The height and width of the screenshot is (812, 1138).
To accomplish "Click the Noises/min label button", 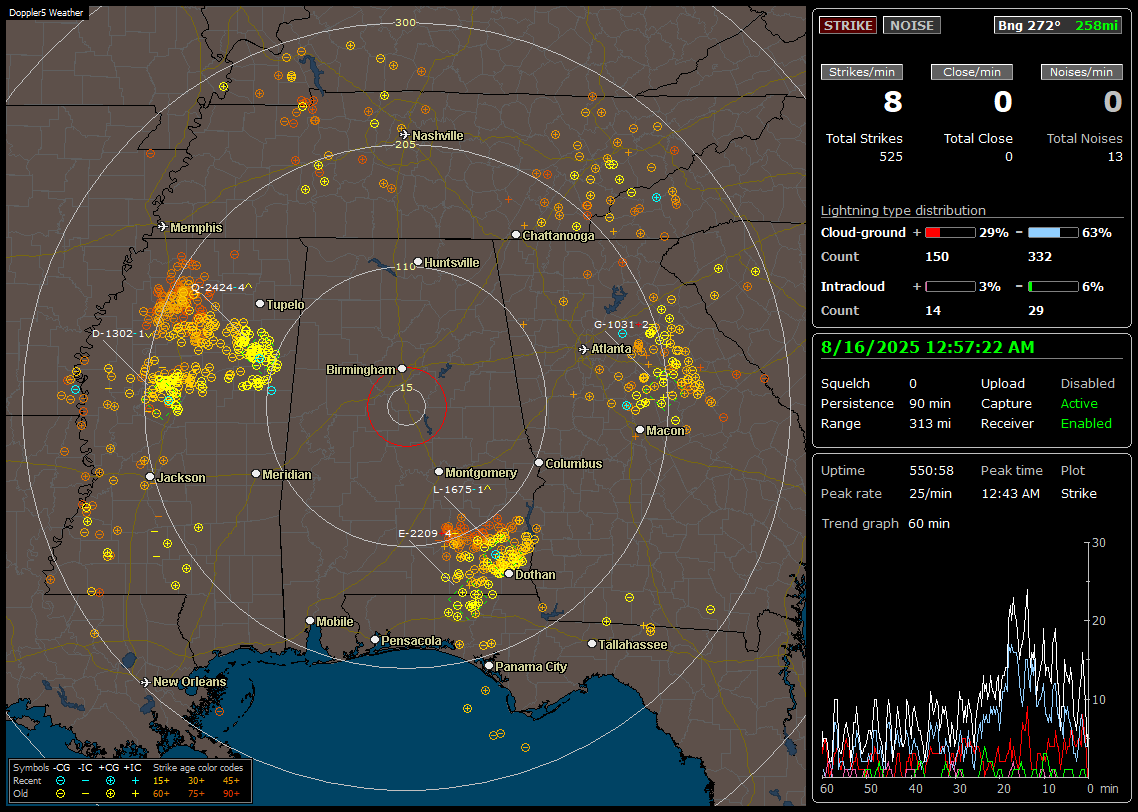I will pos(1081,72).
